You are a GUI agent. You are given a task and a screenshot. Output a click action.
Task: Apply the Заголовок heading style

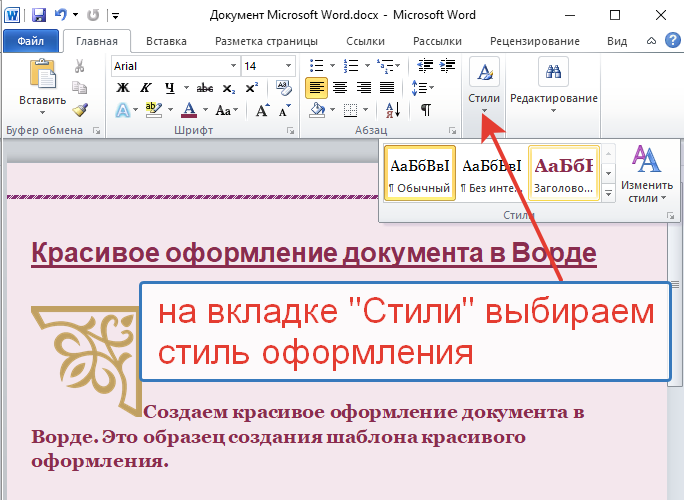coord(564,173)
